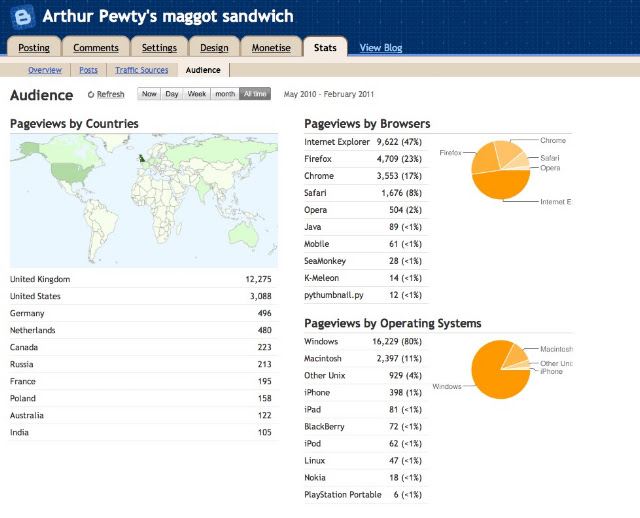Select the Stats tab
The image size is (640, 518).
pos(325,48)
